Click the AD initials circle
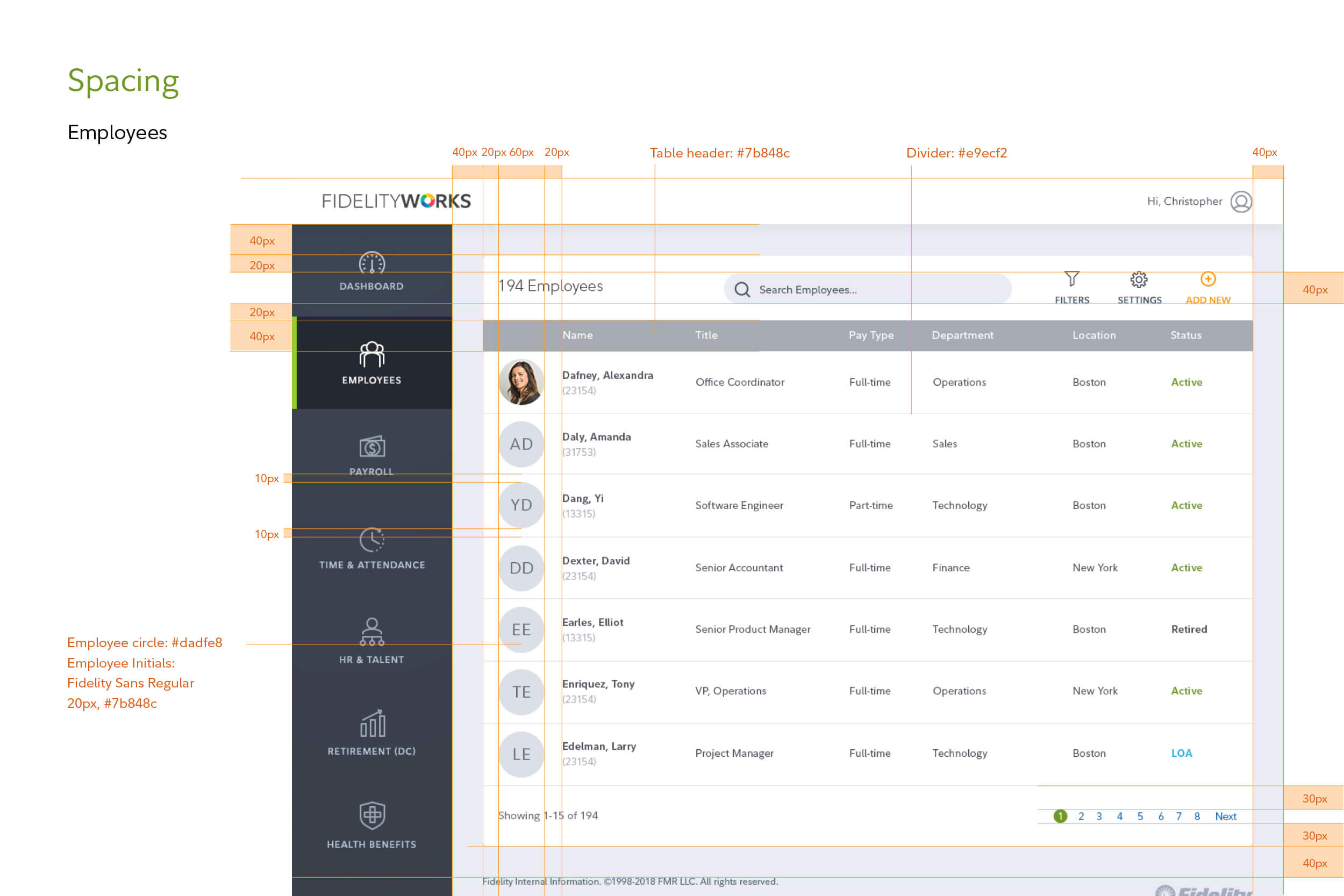Viewport: 1344px width, 896px height. click(521, 444)
